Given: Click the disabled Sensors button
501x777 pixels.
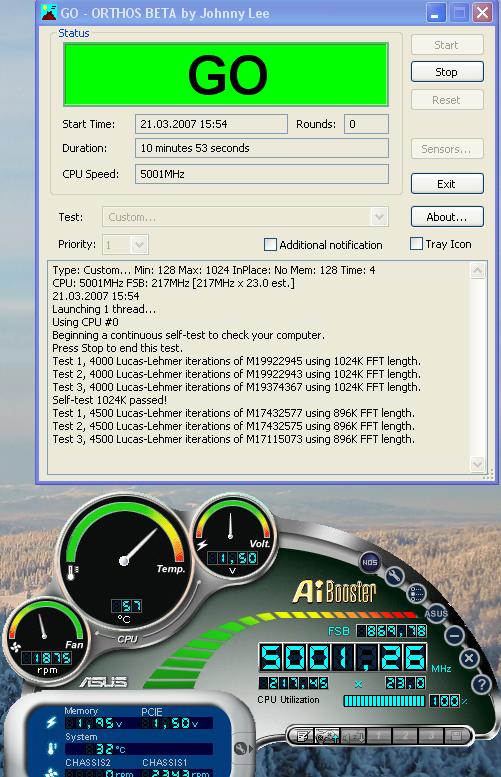Looking at the screenshot, I should coord(446,149).
